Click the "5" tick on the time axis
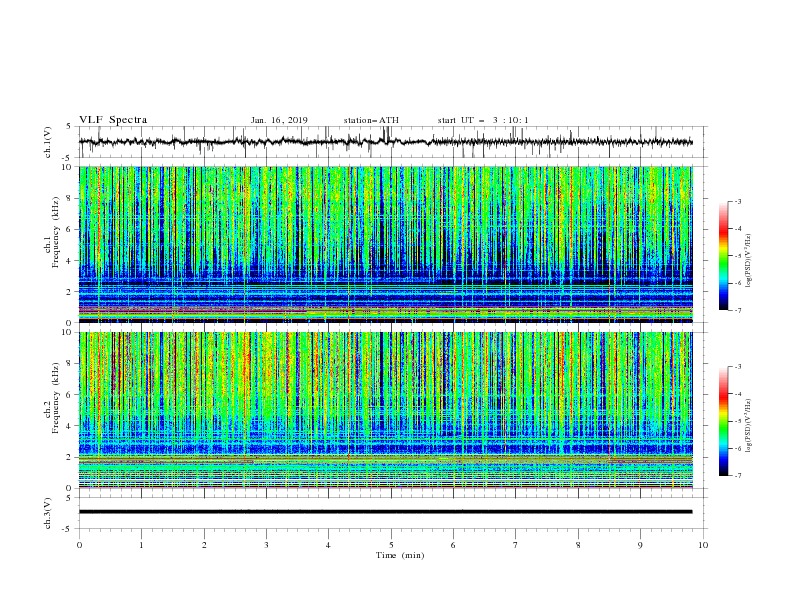The image size is (792, 612). (x=391, y=545)
